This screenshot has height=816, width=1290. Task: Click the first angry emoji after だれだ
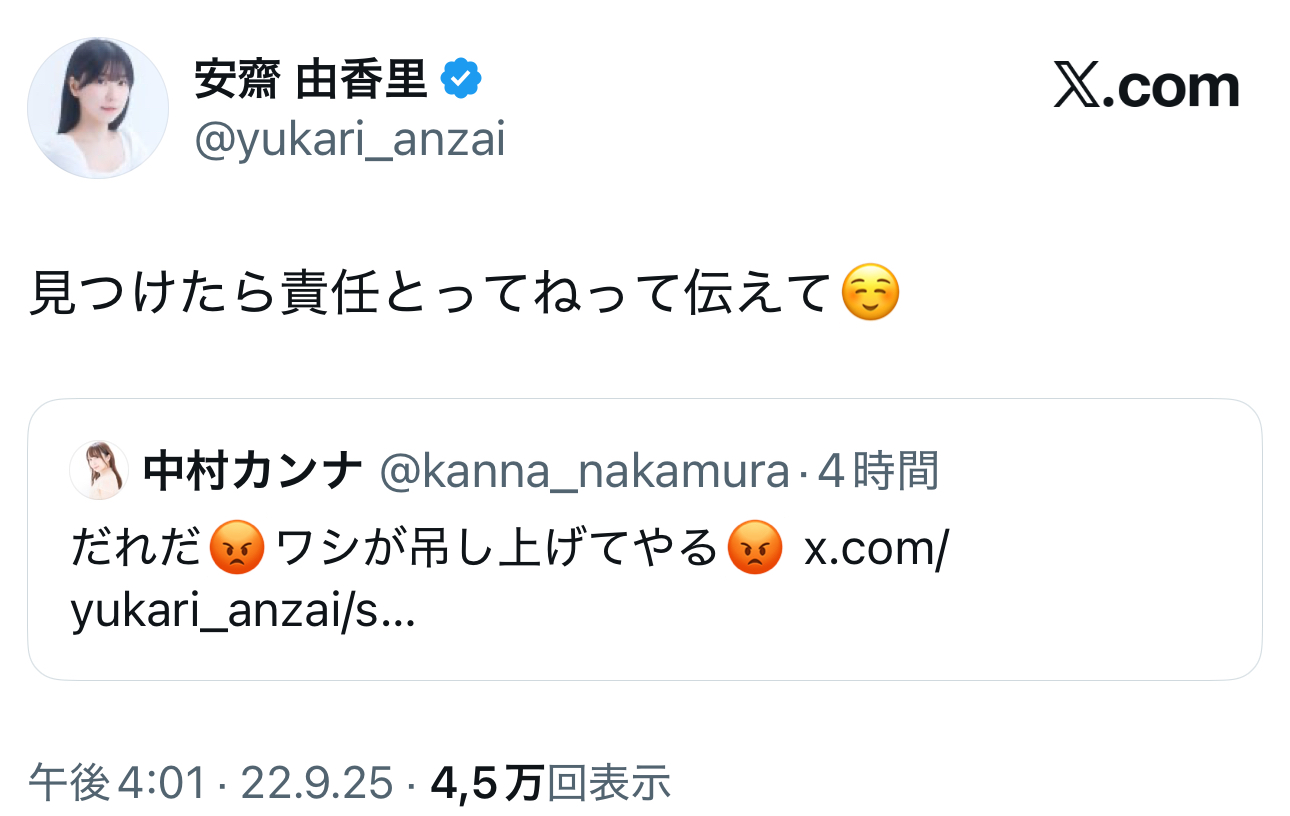238,549
